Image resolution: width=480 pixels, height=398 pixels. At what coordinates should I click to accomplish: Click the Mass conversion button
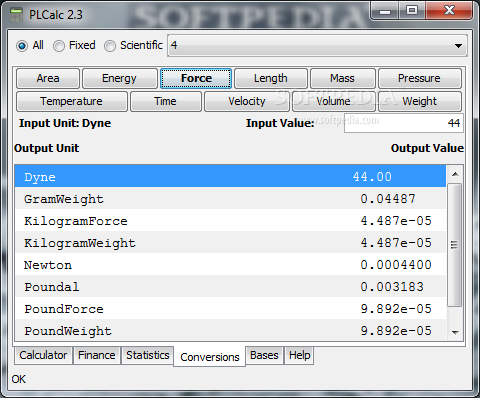coord(343,78)
